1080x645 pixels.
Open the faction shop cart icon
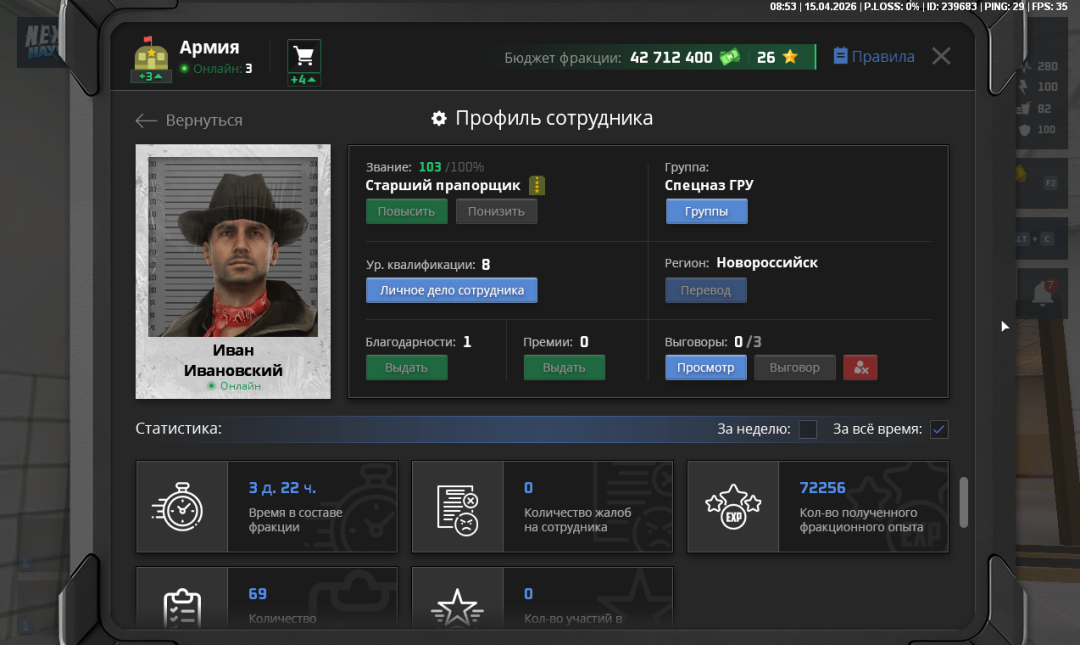coord(304,56)
